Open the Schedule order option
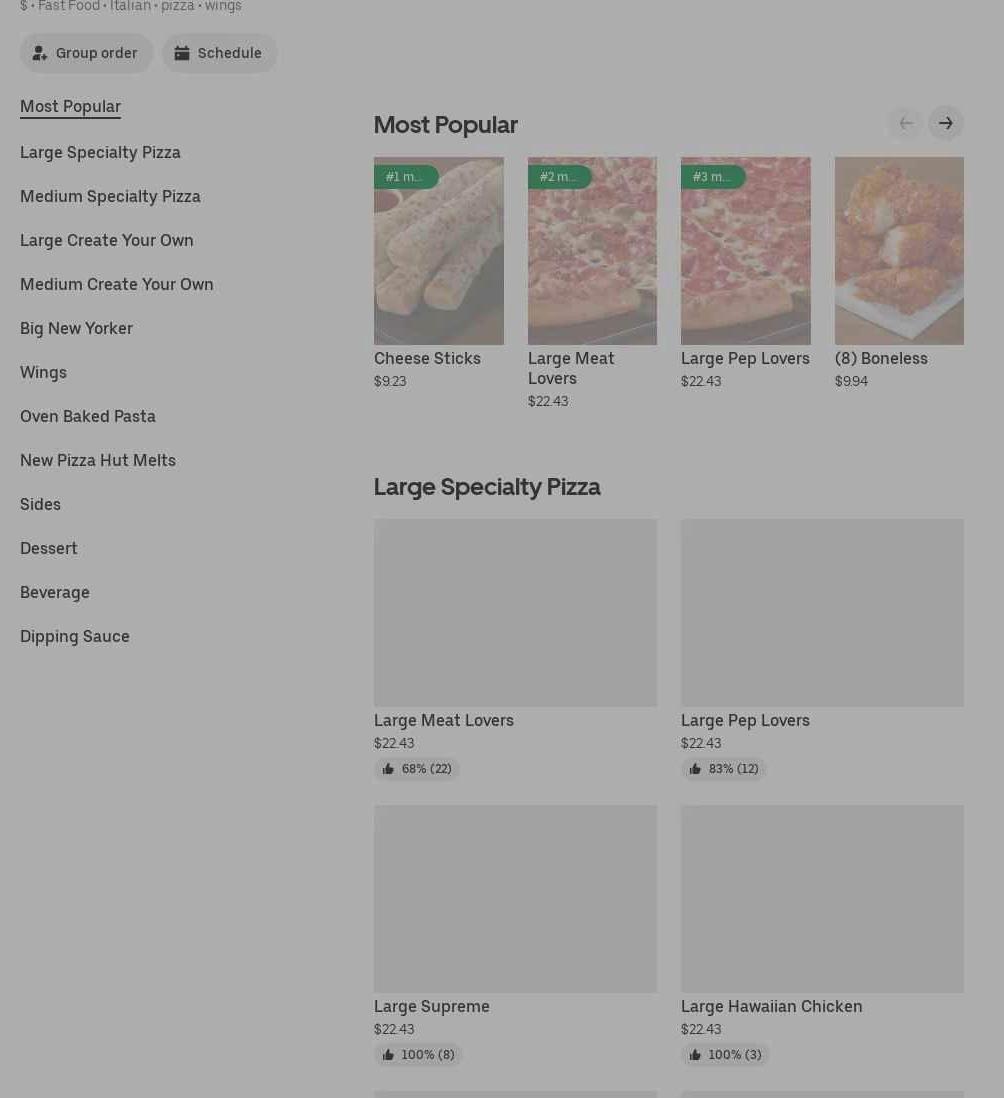 [219, 53]
